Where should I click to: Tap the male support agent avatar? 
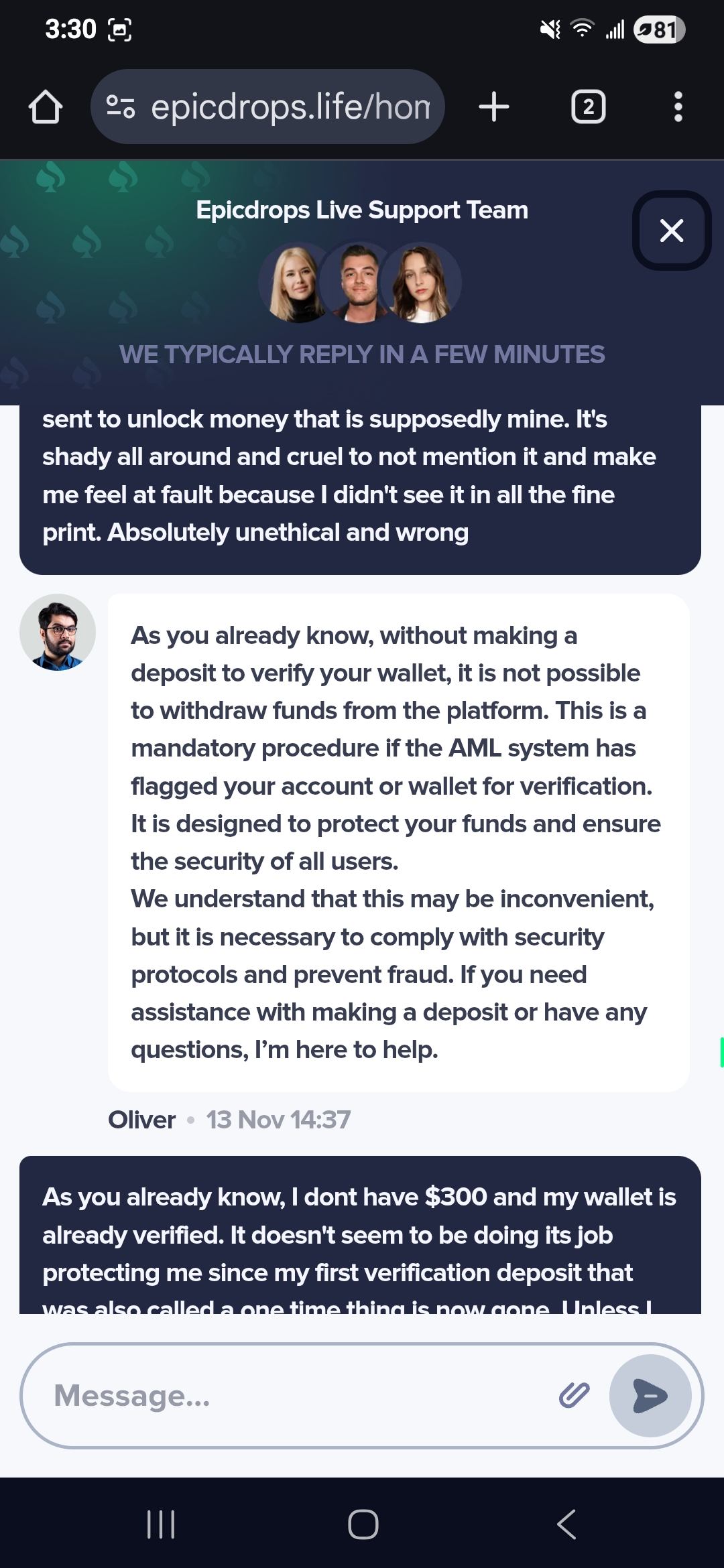[357, 283]
